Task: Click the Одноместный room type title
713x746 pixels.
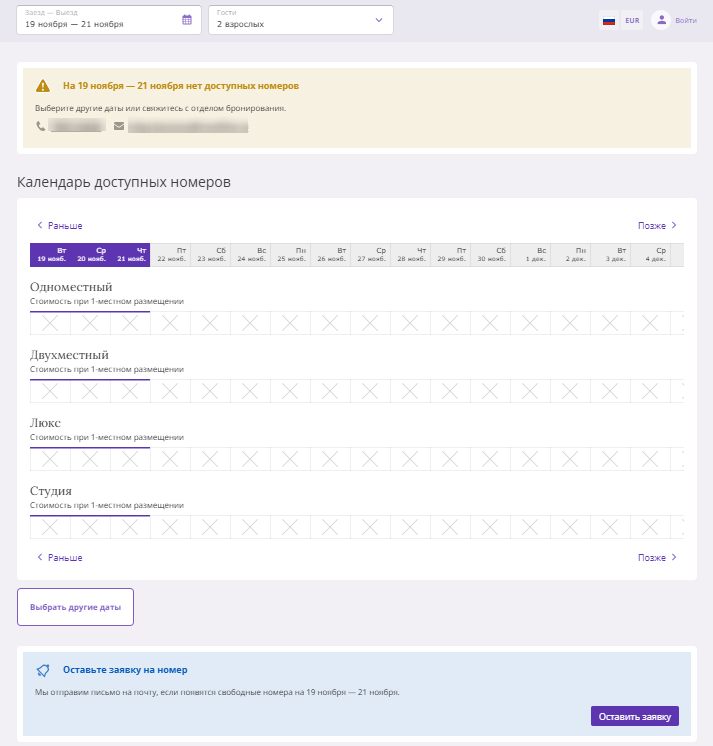Action: click(x=71, y=287)
